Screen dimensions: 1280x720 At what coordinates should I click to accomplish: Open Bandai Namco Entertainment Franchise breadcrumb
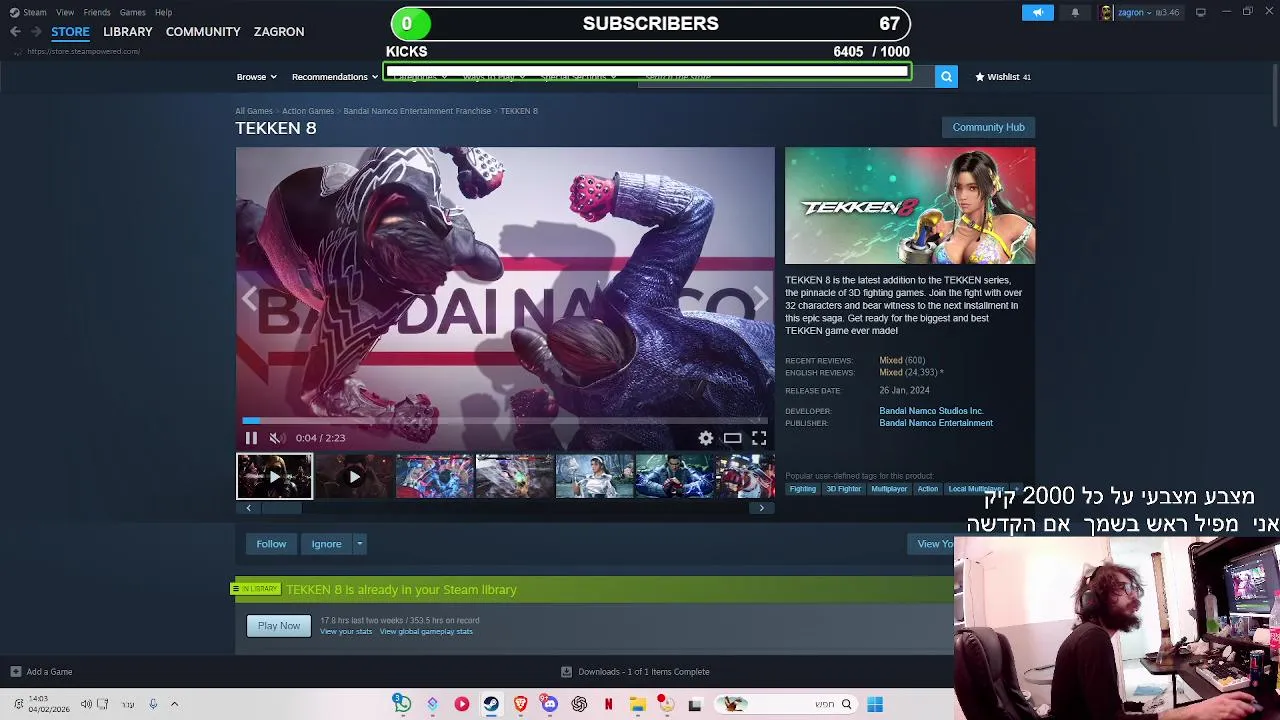(x=417, y=111)
